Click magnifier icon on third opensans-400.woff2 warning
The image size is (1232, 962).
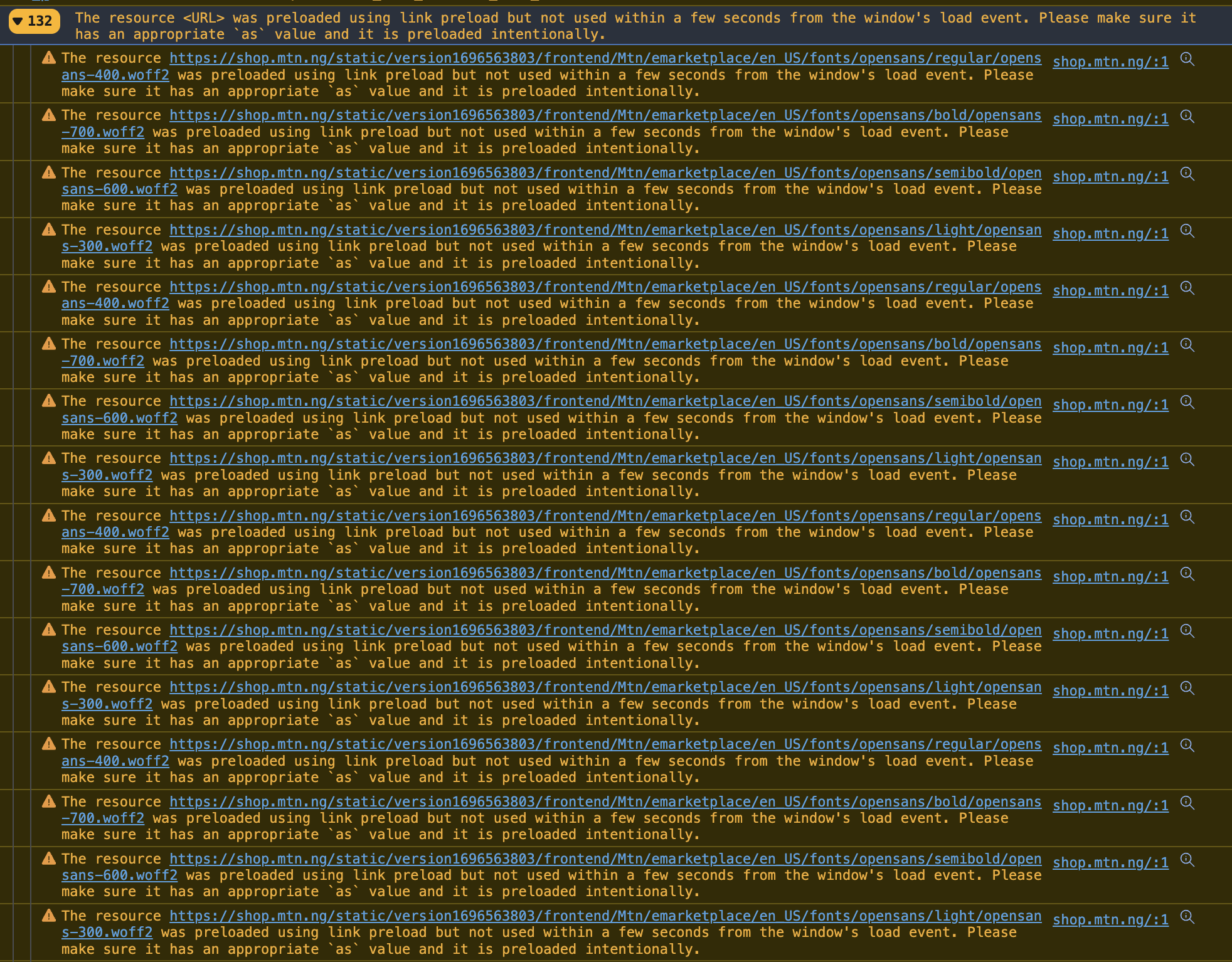[x=1187, y=517]
